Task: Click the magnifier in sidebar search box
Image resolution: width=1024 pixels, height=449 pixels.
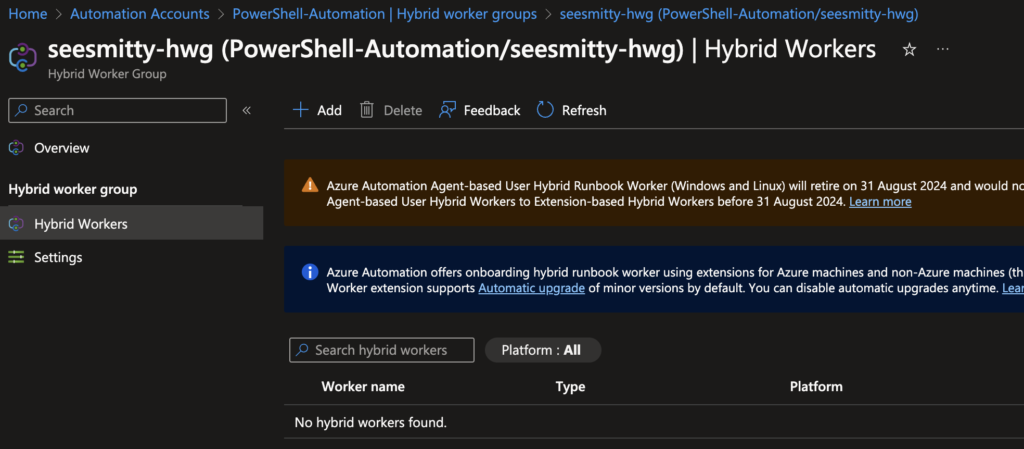Action: 22,110
